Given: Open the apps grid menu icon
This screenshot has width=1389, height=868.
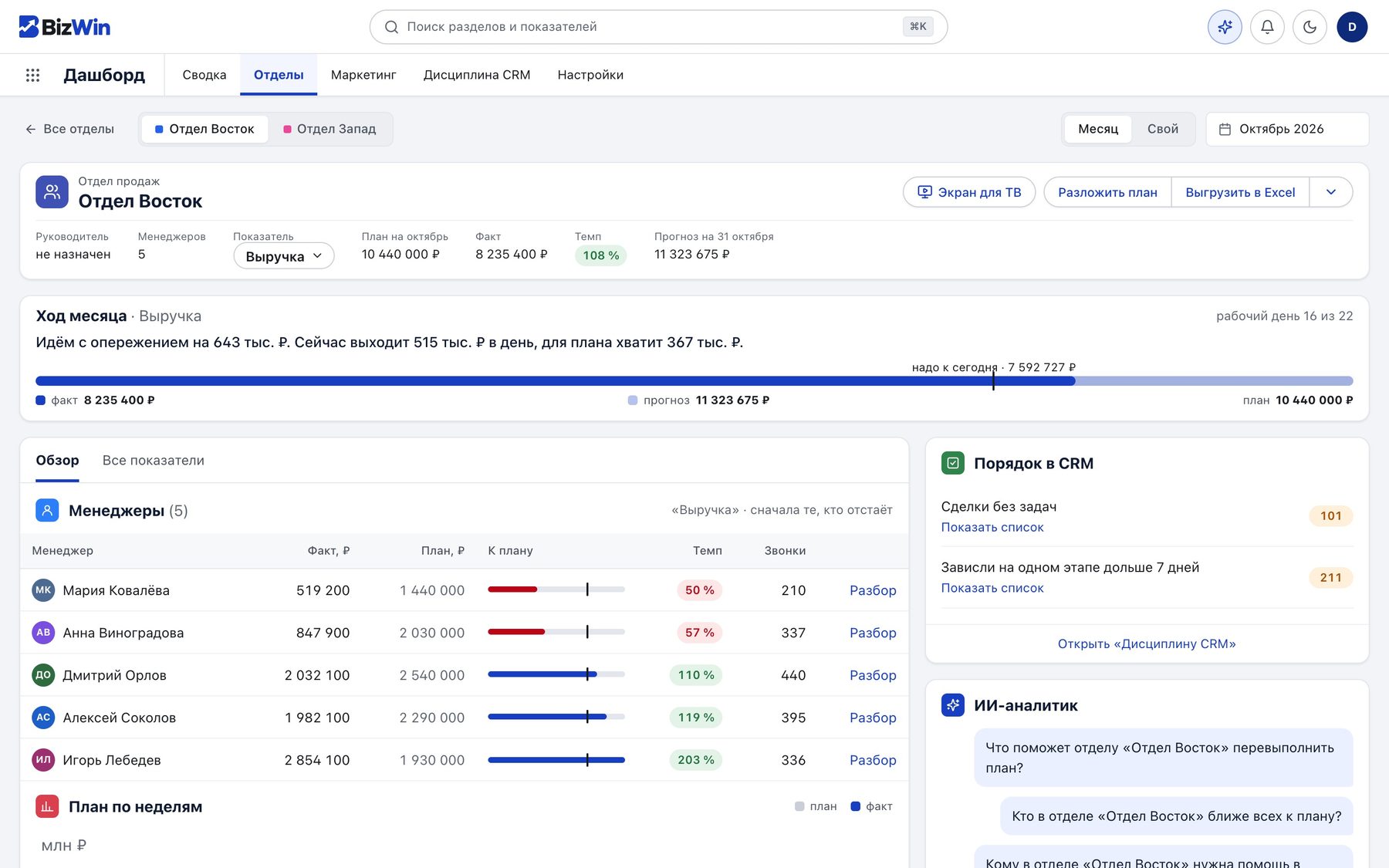Looking at the screenshot, I should click(x=32, y=75).
